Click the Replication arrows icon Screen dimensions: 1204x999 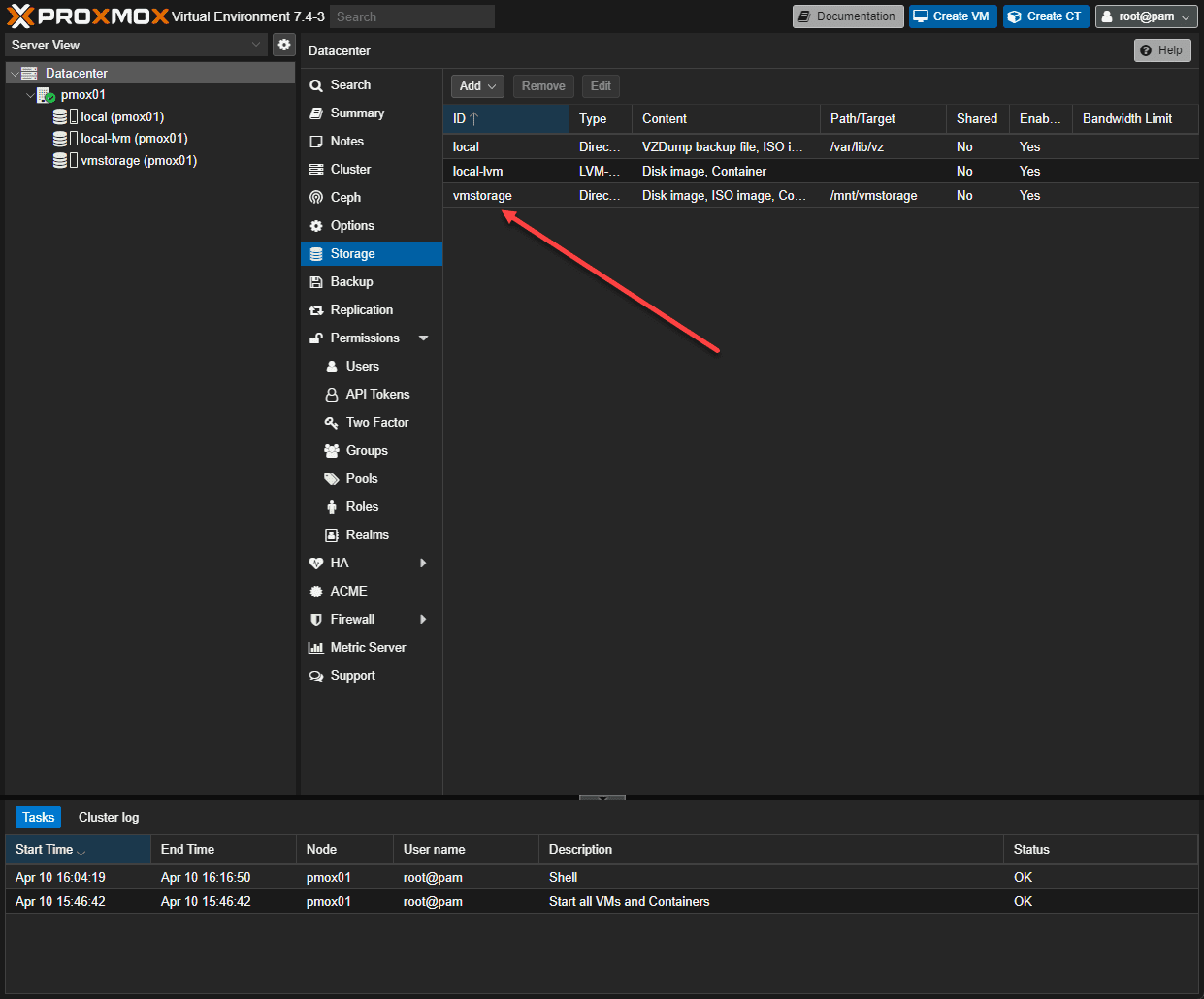[316, 310]
